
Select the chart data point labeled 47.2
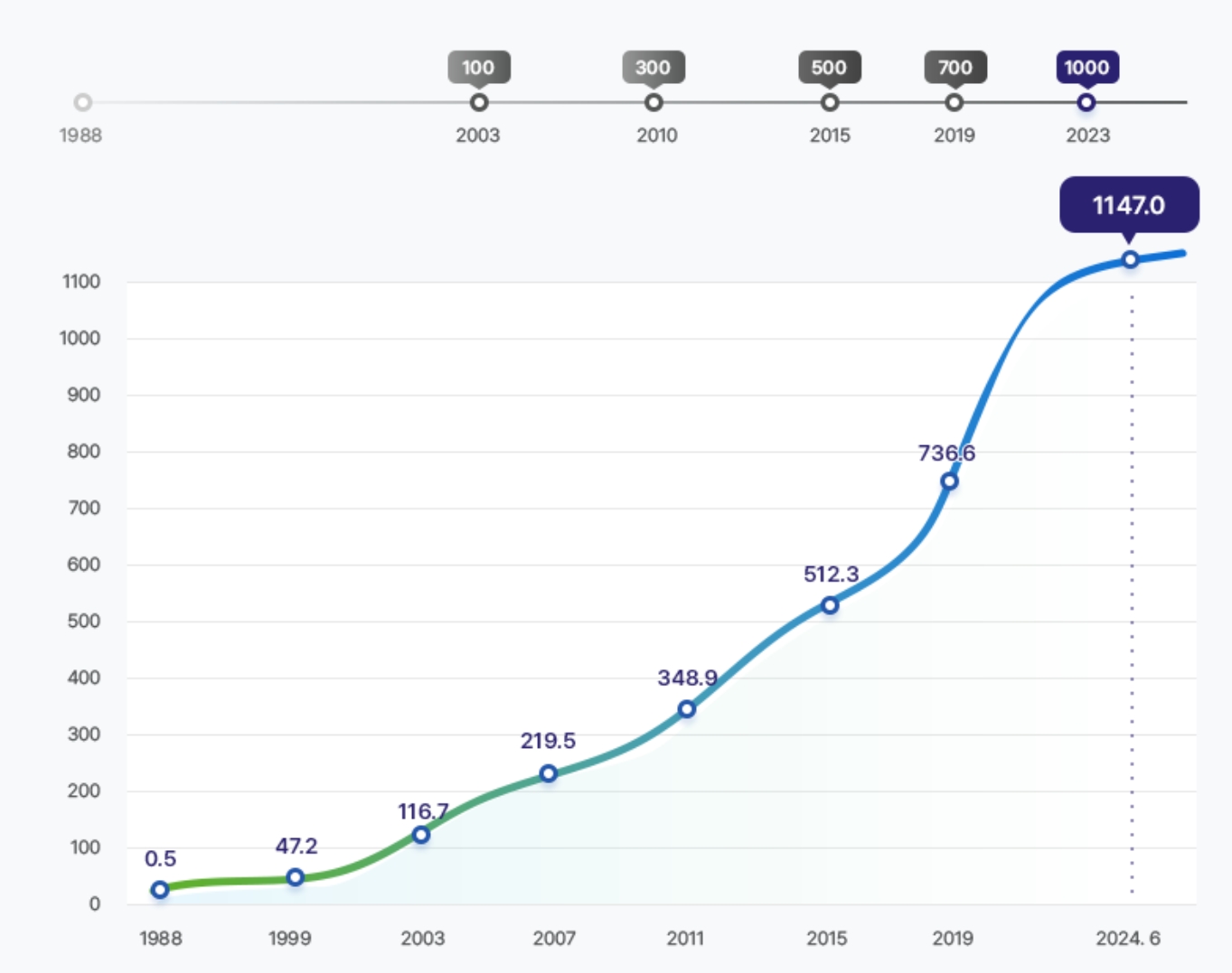point(296,877)
